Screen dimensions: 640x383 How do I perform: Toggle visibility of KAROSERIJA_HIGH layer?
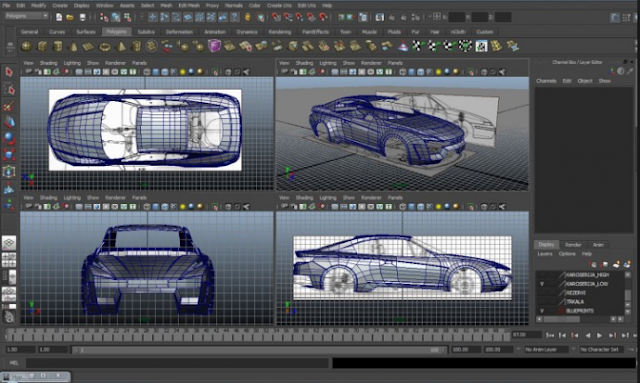(x=542, y=275)
